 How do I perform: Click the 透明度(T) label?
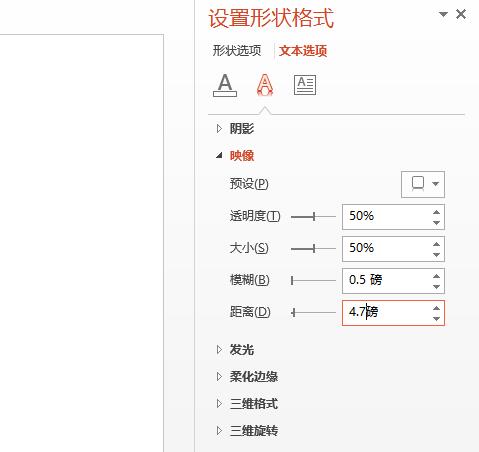pos(255,216)
